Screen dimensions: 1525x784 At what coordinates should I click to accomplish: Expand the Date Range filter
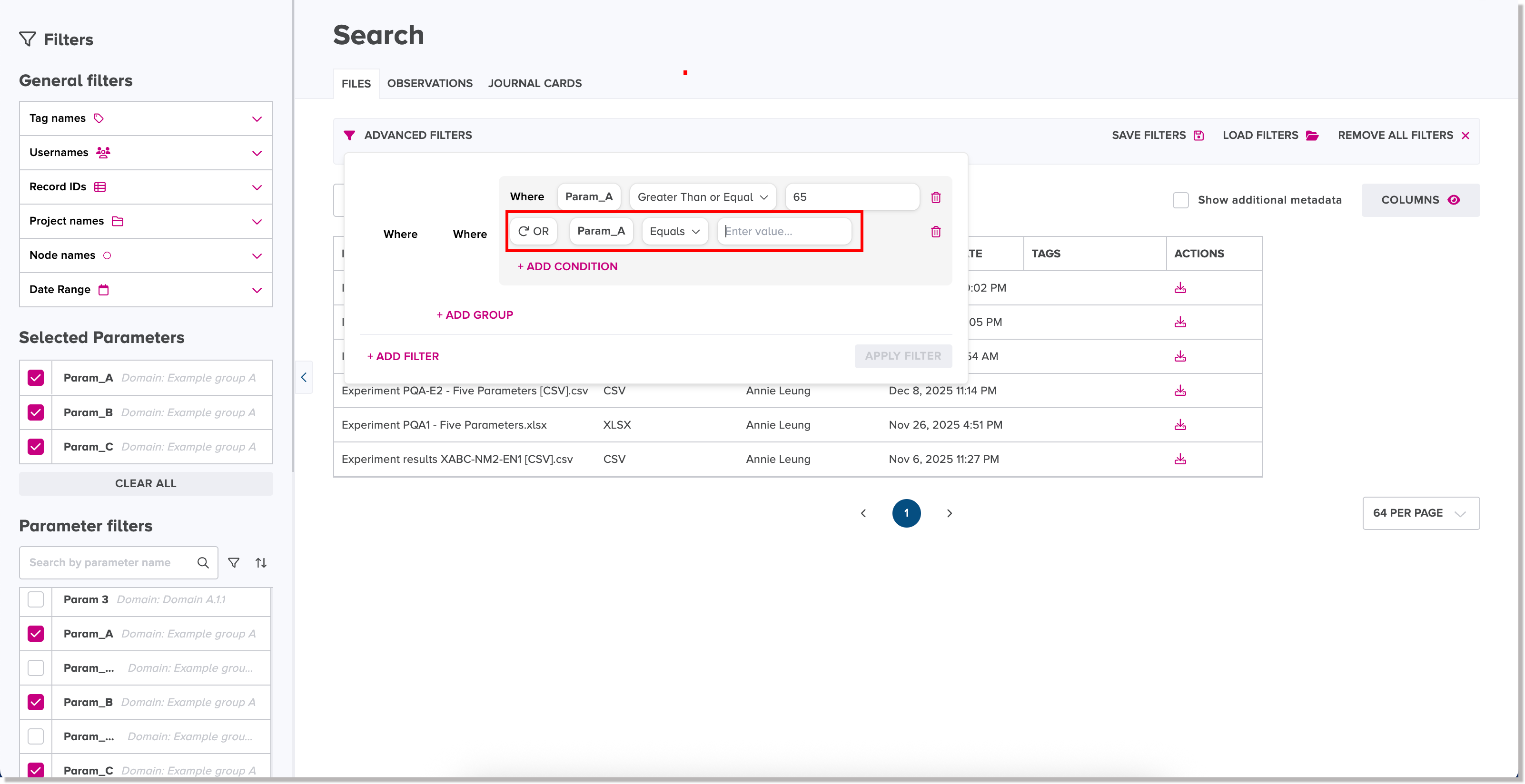[257, 291]
